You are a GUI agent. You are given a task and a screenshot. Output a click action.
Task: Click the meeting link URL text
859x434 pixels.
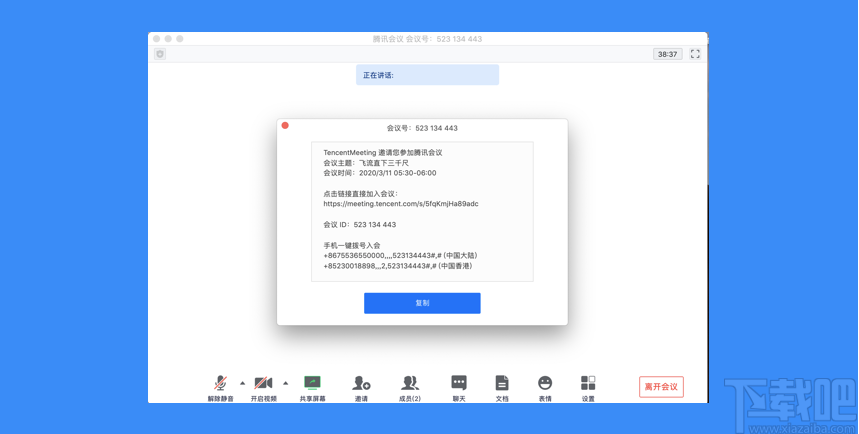point(400,204)
